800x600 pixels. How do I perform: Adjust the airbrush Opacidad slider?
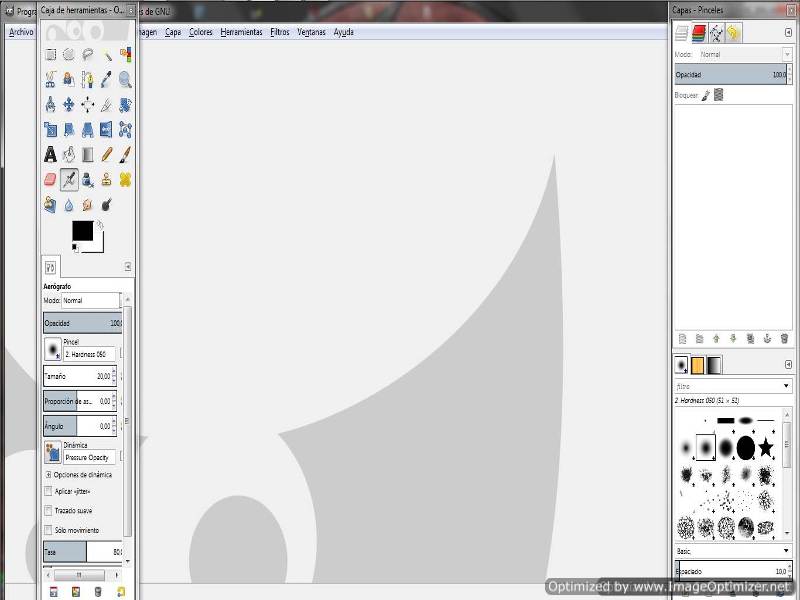click(83, 323)
